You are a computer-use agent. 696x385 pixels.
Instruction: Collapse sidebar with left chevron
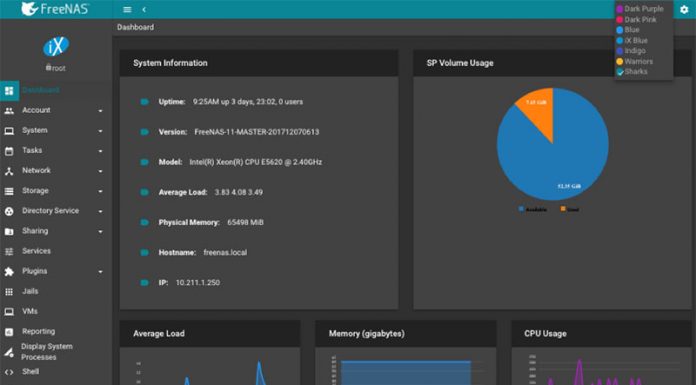click(144, 9)
